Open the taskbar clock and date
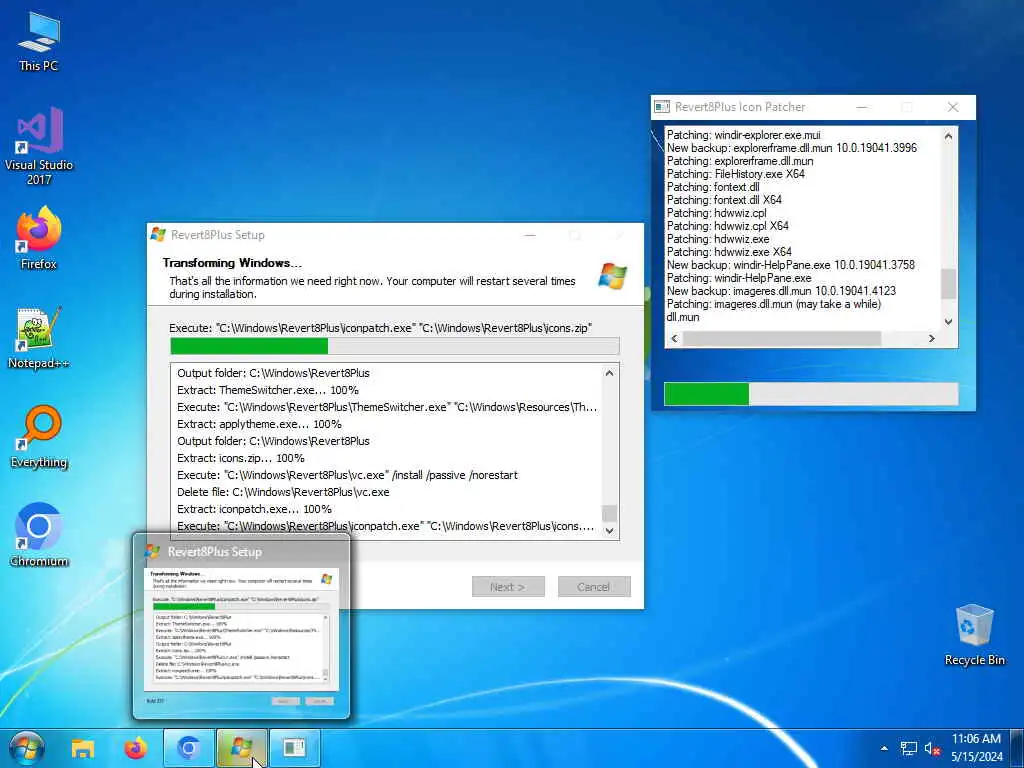This screenshot has width=1024, height=768. (976, 748)
